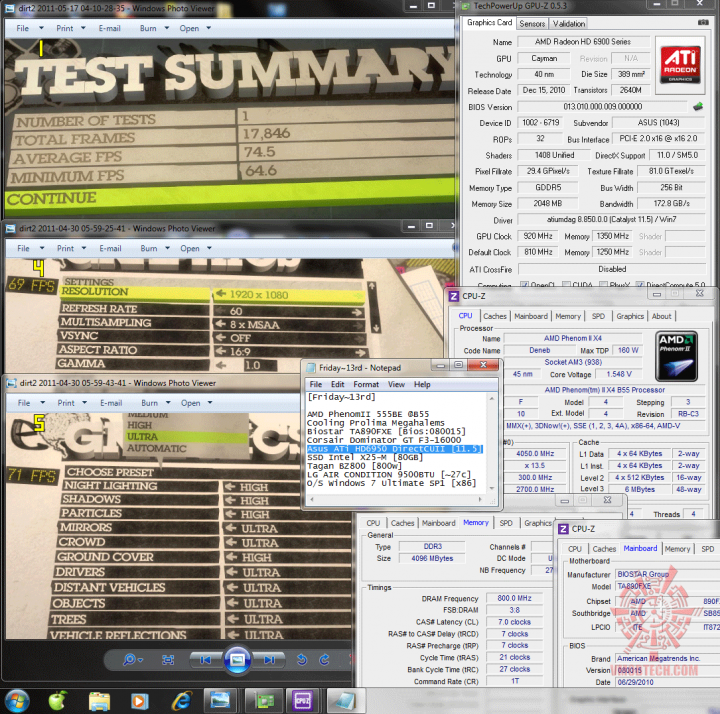Toggle the CUDA checkbox in GPU-Z
The height and width of the screenshot is (714, 720).
tap(566, 285)
